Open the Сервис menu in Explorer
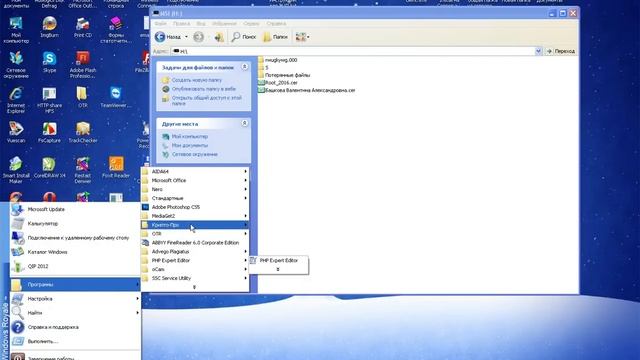This screenshot has width=640, height=360. point(251,24)
